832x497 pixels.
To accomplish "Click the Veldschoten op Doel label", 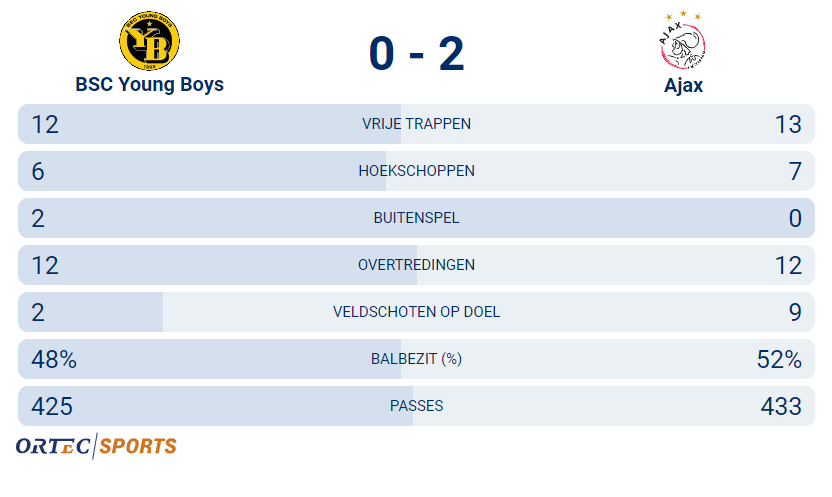I will 416,312.
